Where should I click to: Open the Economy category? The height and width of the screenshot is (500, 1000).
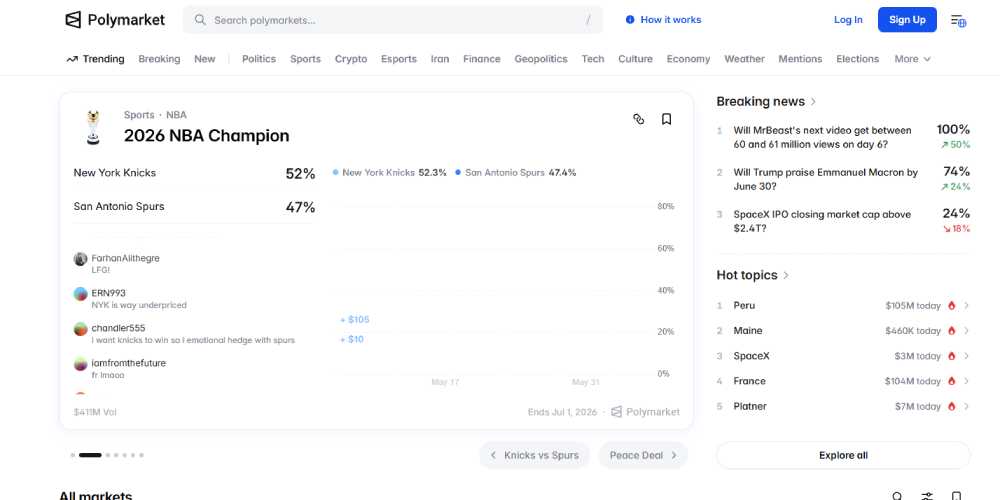tap(688, 59)
